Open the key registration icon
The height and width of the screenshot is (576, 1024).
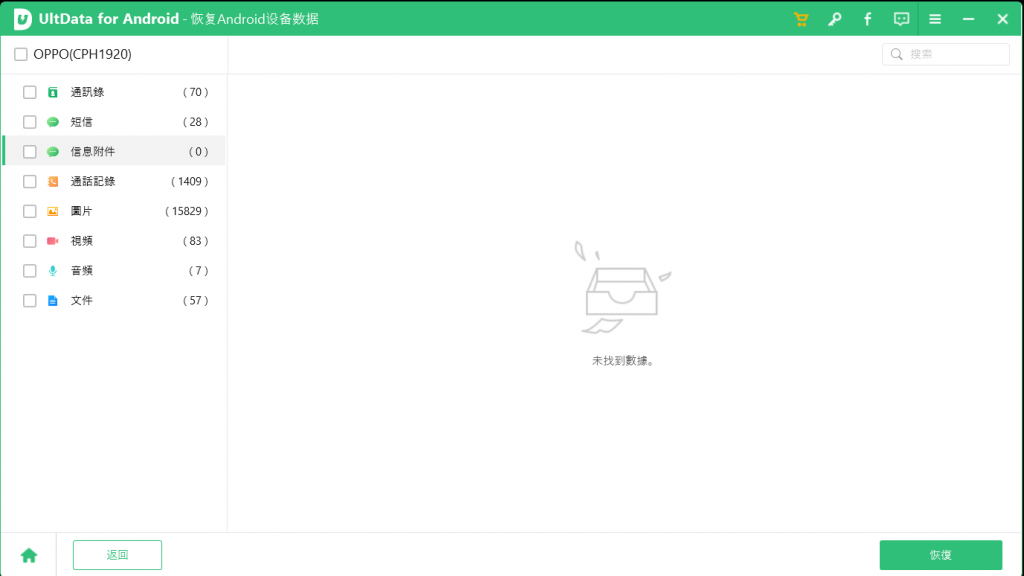835,19
